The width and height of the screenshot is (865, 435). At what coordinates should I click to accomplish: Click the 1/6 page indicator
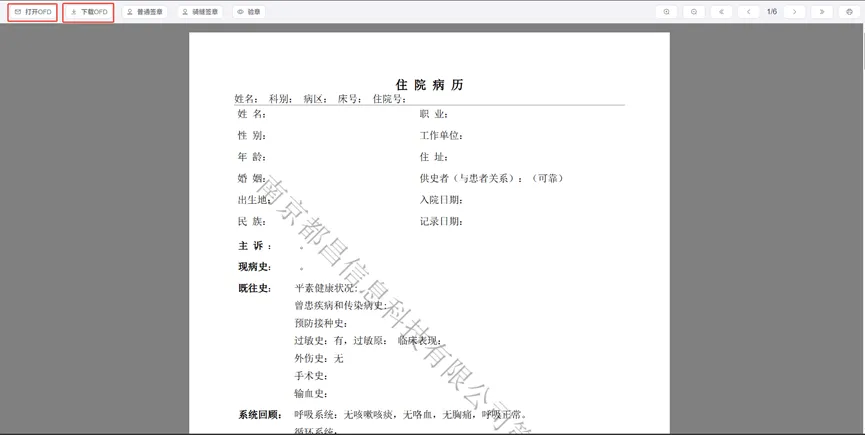click(x=772, y=12)
